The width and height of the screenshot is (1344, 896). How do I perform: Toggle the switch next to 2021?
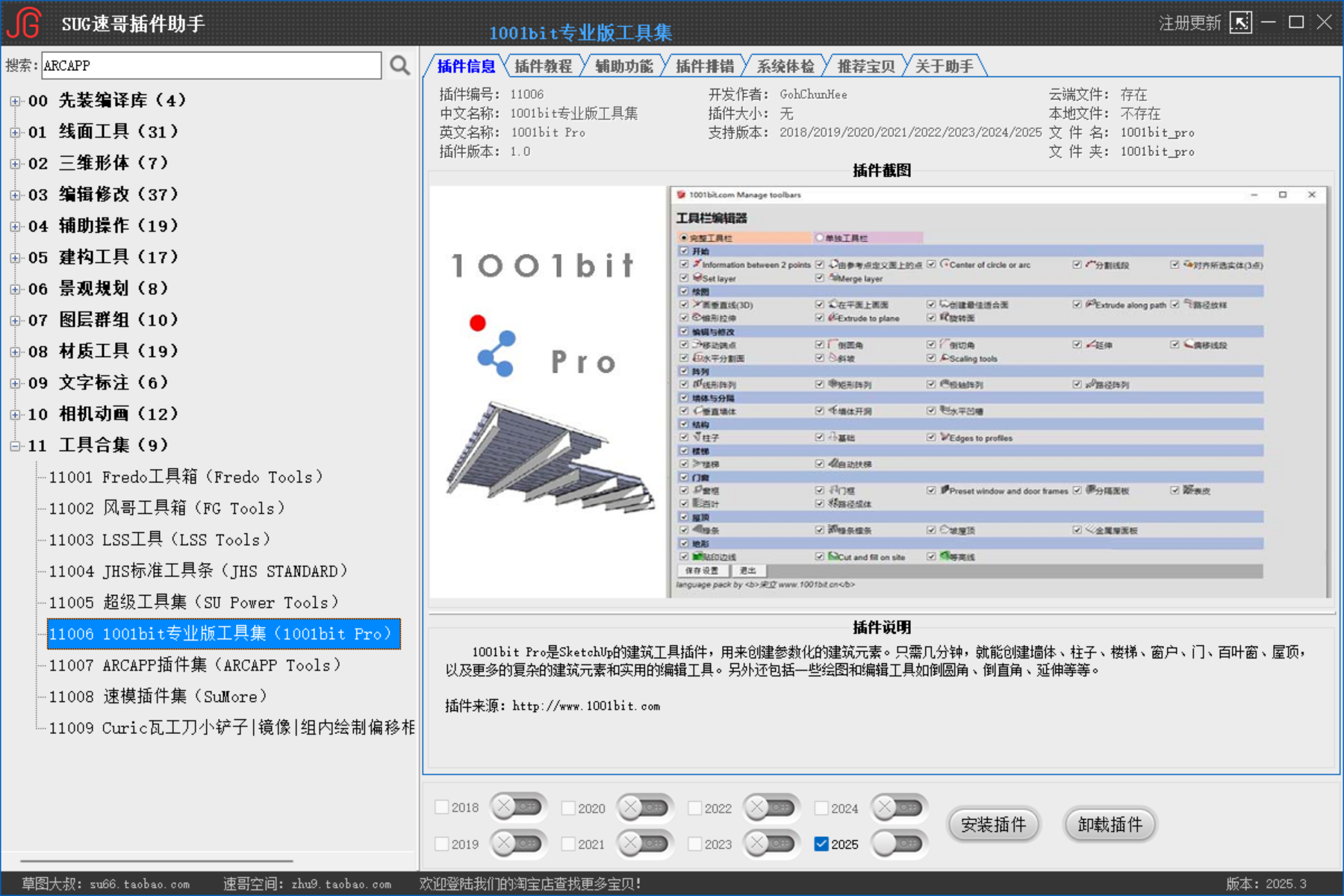coord(645,844)
